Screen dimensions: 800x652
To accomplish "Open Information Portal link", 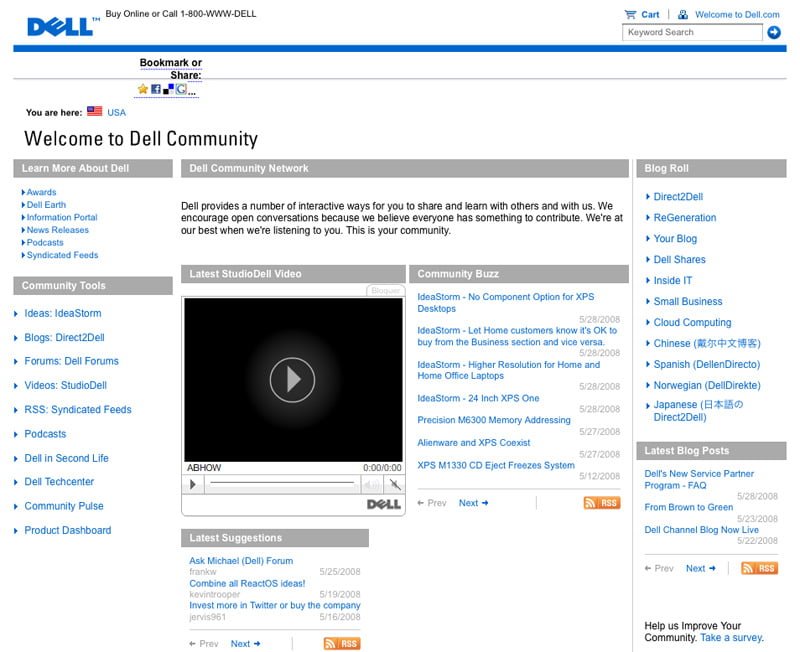I will click(x=62, y=217).
